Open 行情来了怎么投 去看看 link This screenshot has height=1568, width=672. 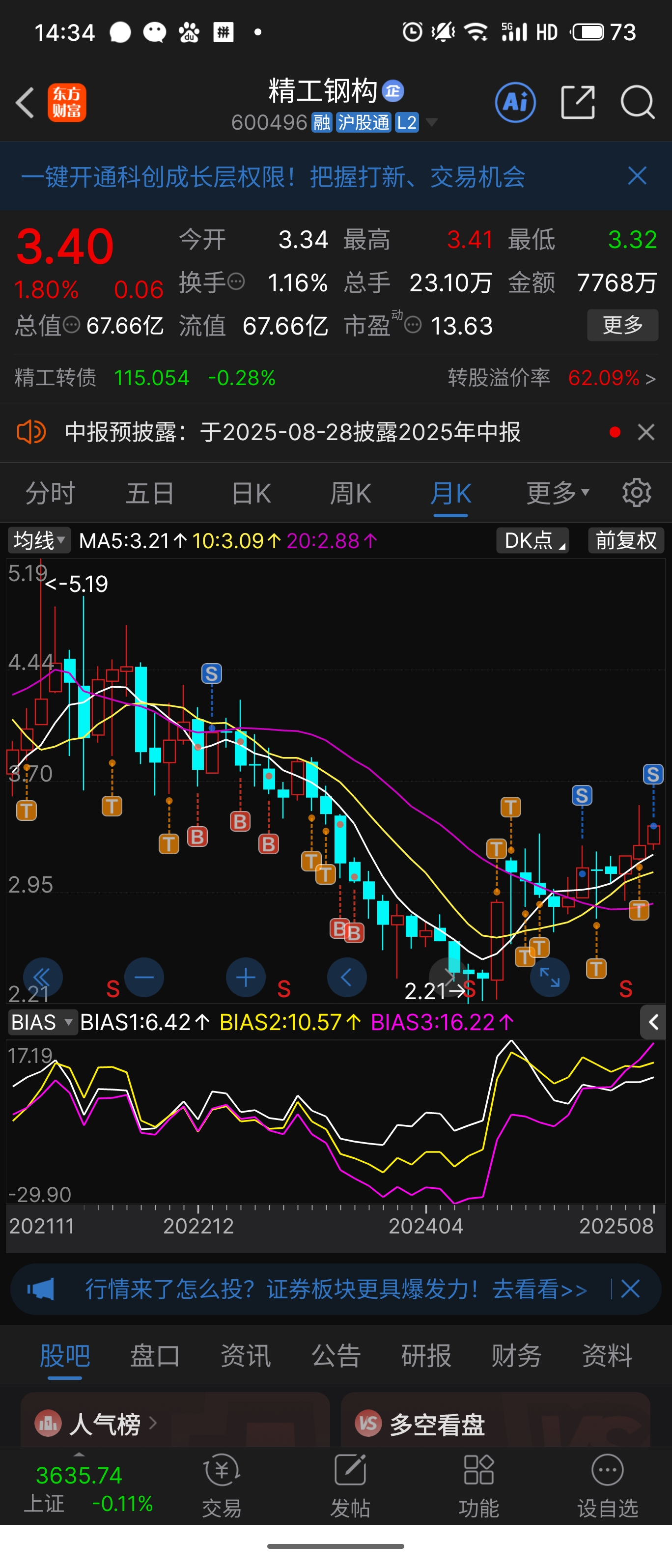click(x=336, y=1288)
